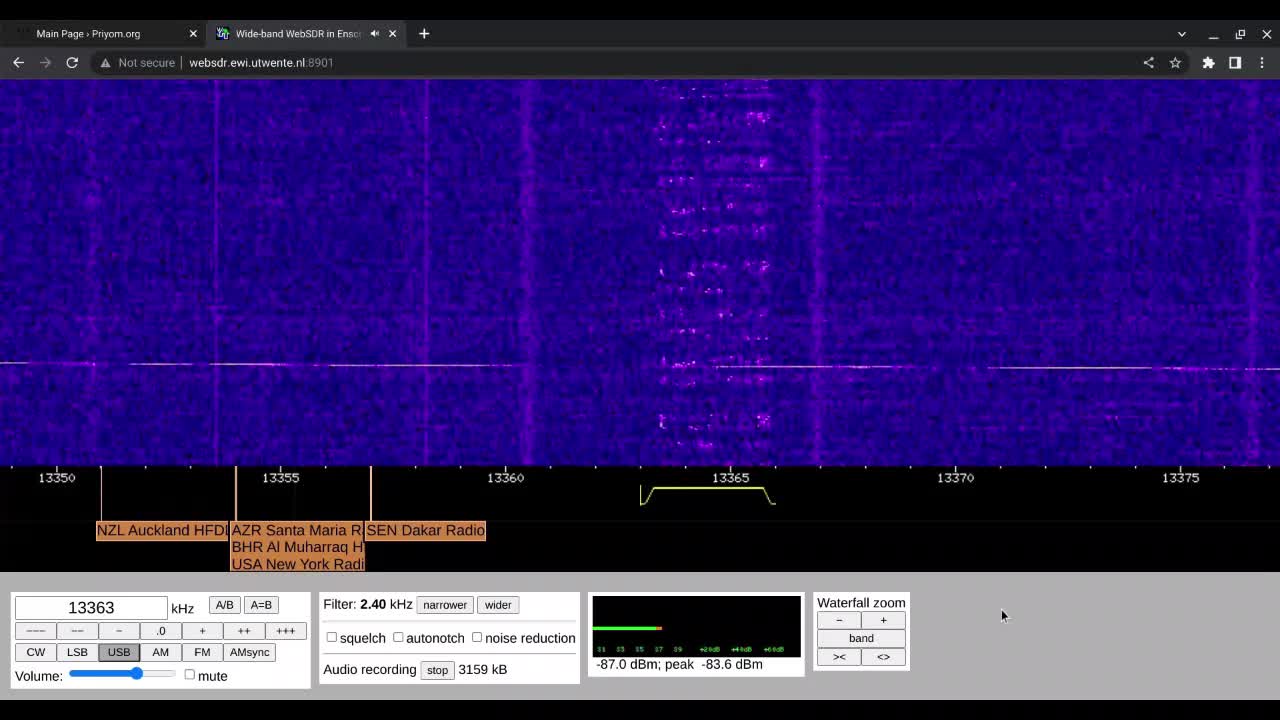
Task: Open the browser side panel
Action: (x=1235, y=62)
